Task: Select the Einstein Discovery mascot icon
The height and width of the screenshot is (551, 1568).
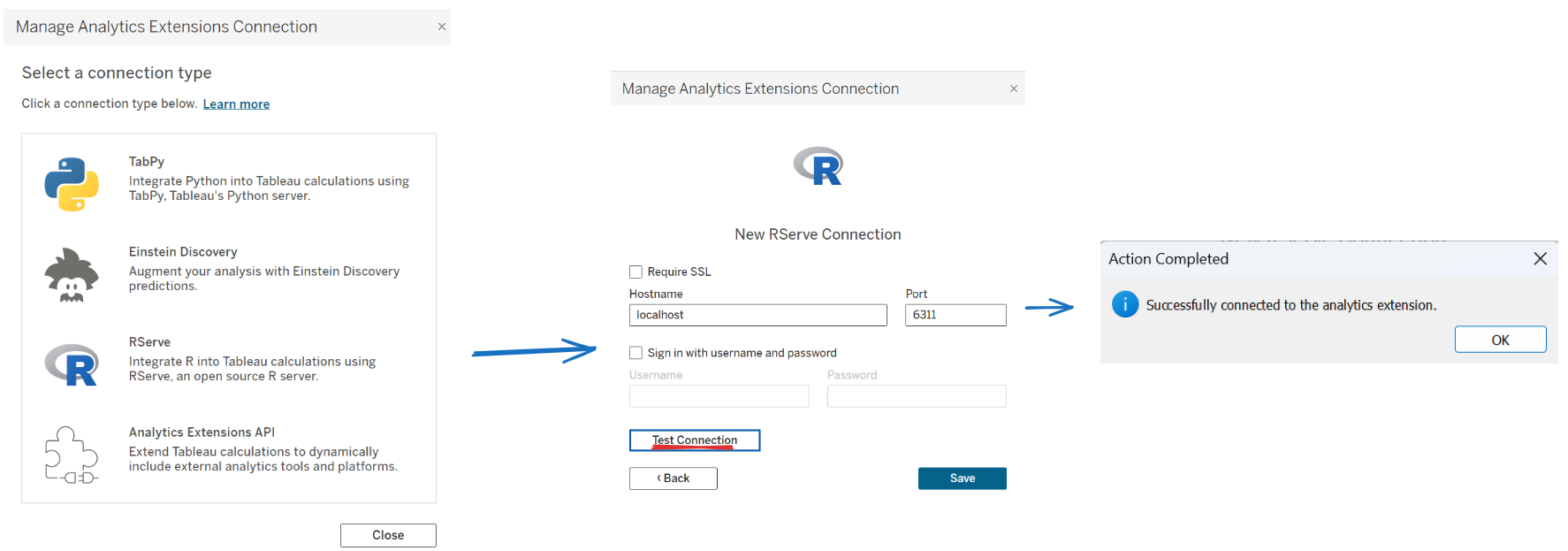Action: pos(72,275)
